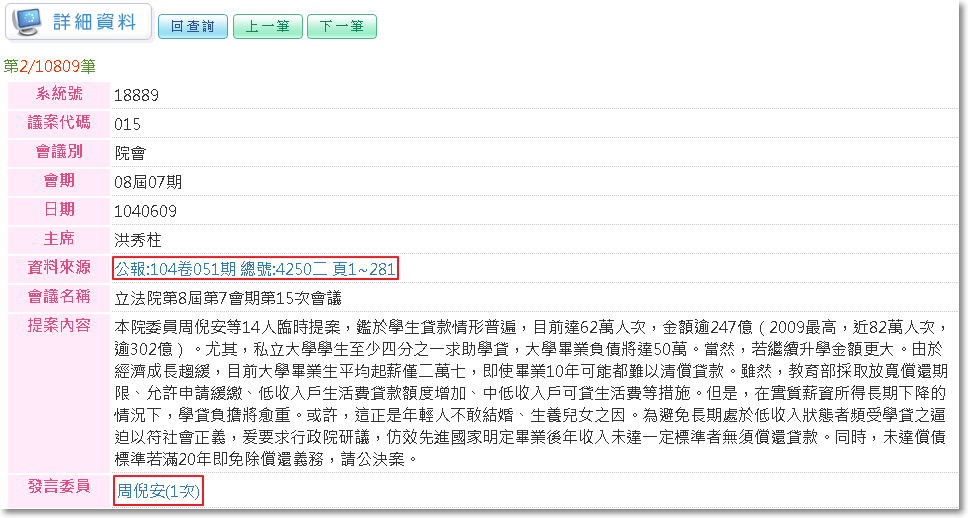The height and width of the screenshot is (518, 968).
Task: Click the 資料來源 row label
Action: tap(59, 267)
